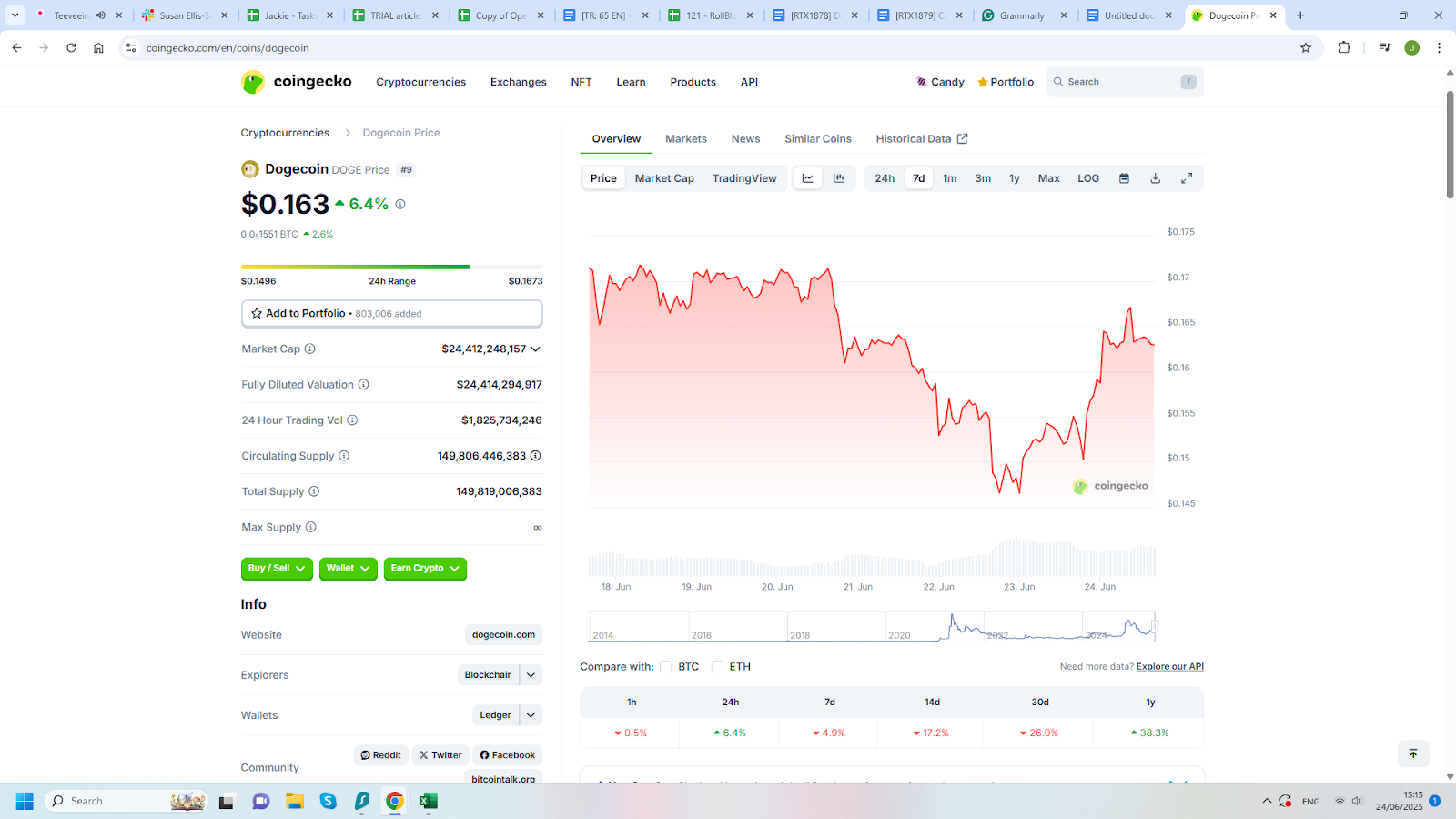Click info icon next to Circulating Supply label
This screenshot has width=1456, height=819.
pyautogui.click(x=344, y=456)
